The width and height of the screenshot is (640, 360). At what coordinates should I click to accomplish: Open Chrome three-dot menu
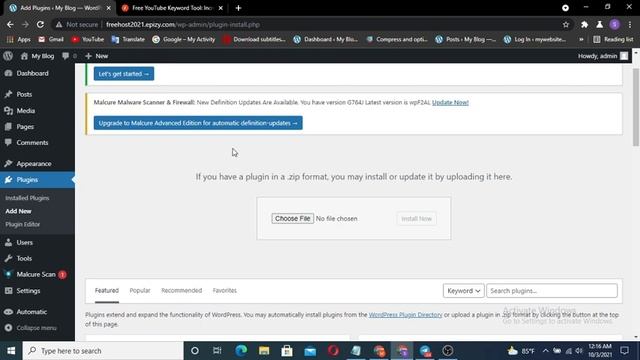[630, 24]
